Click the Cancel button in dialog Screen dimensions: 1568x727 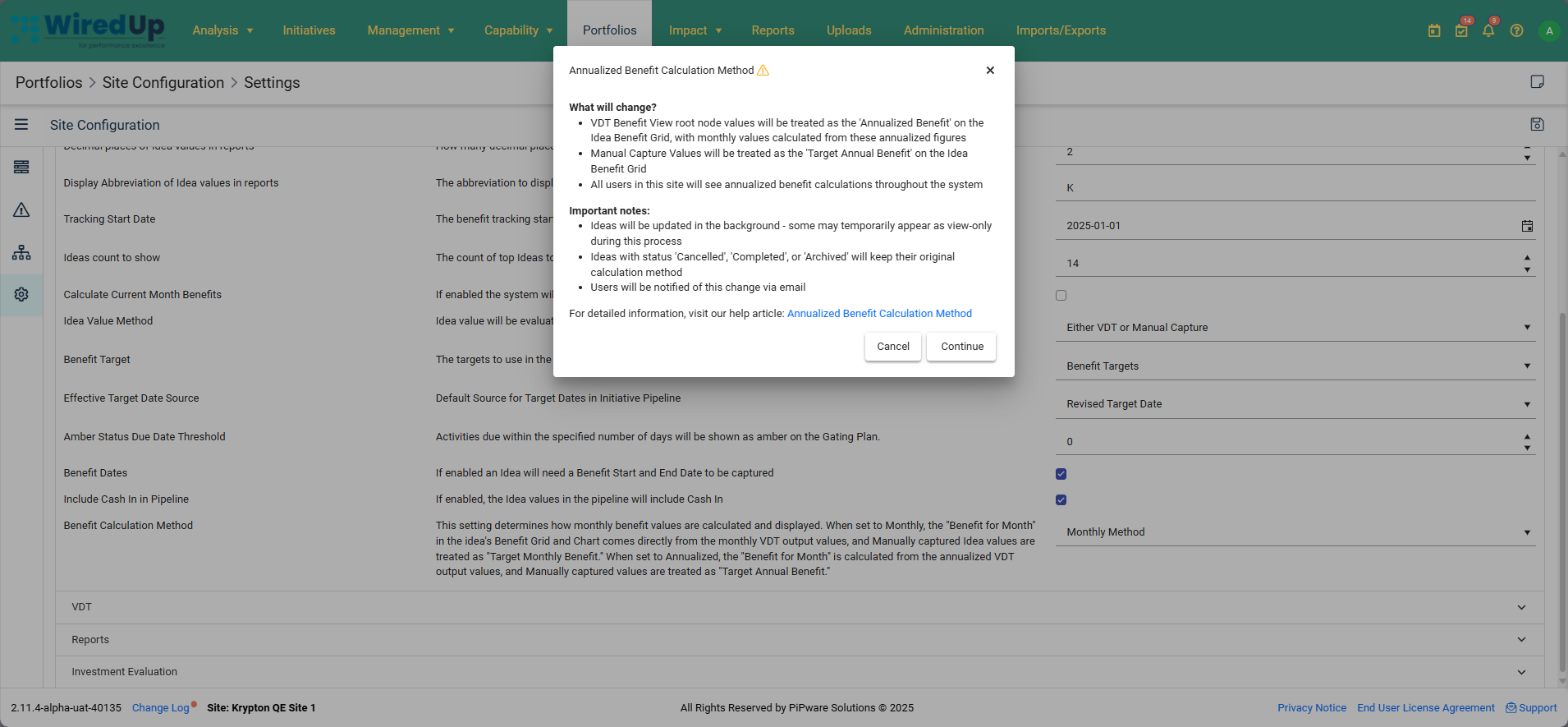coord(892,347)
